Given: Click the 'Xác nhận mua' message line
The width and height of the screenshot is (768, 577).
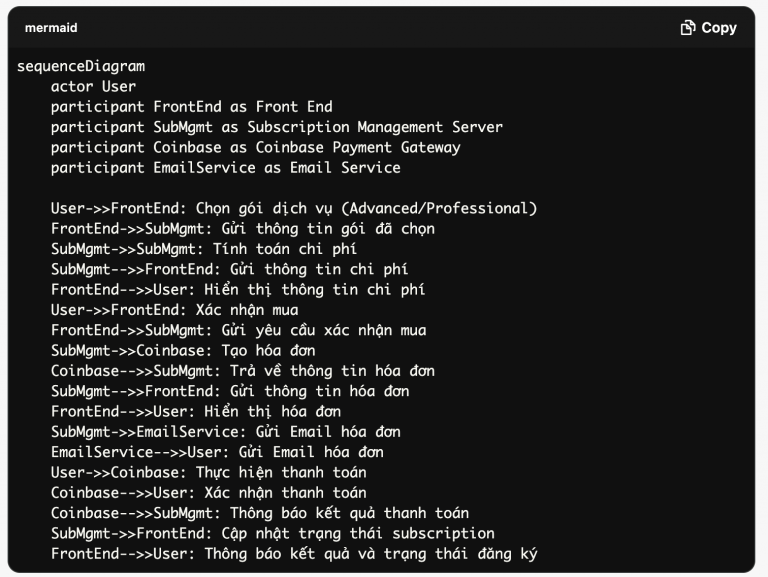Looking at the screenshot, I should [x=175, y=310].
